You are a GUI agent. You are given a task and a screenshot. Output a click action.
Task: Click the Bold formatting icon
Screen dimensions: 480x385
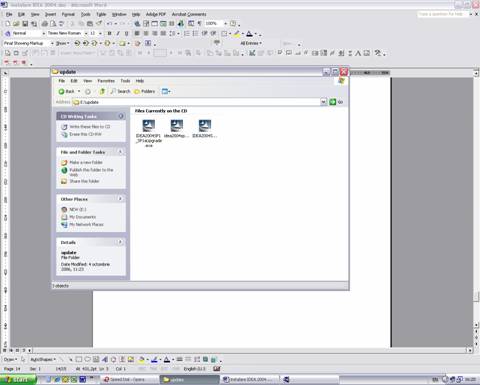coord(109,33)
